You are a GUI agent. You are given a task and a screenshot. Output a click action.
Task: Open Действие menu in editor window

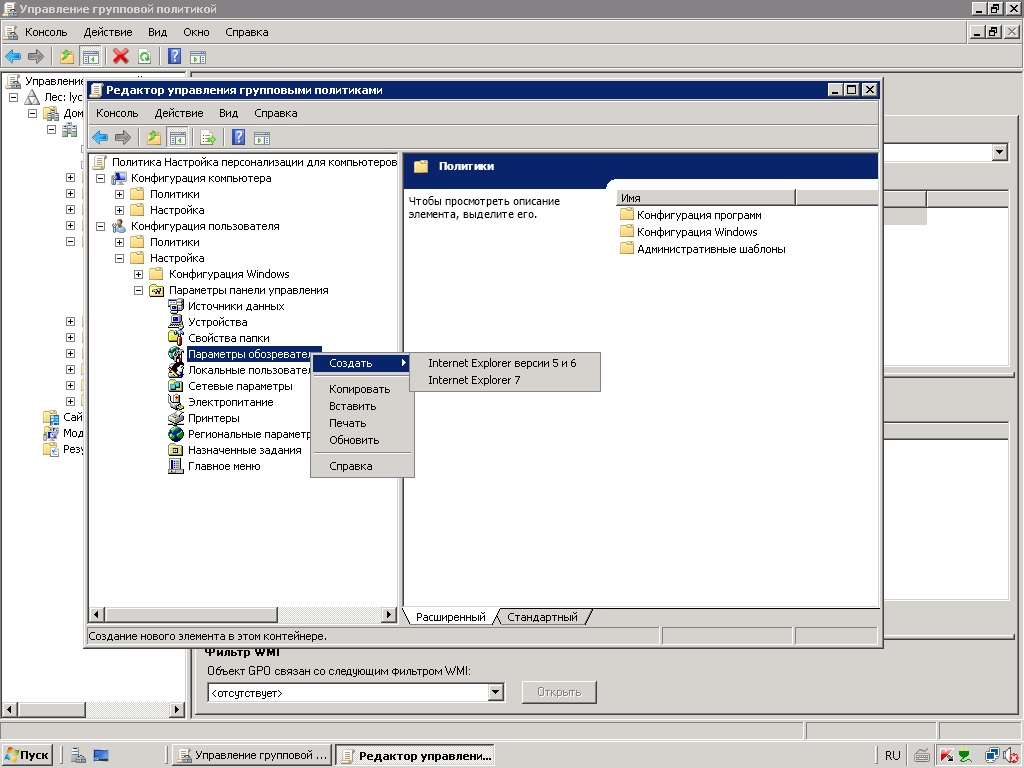coord(179,113)
